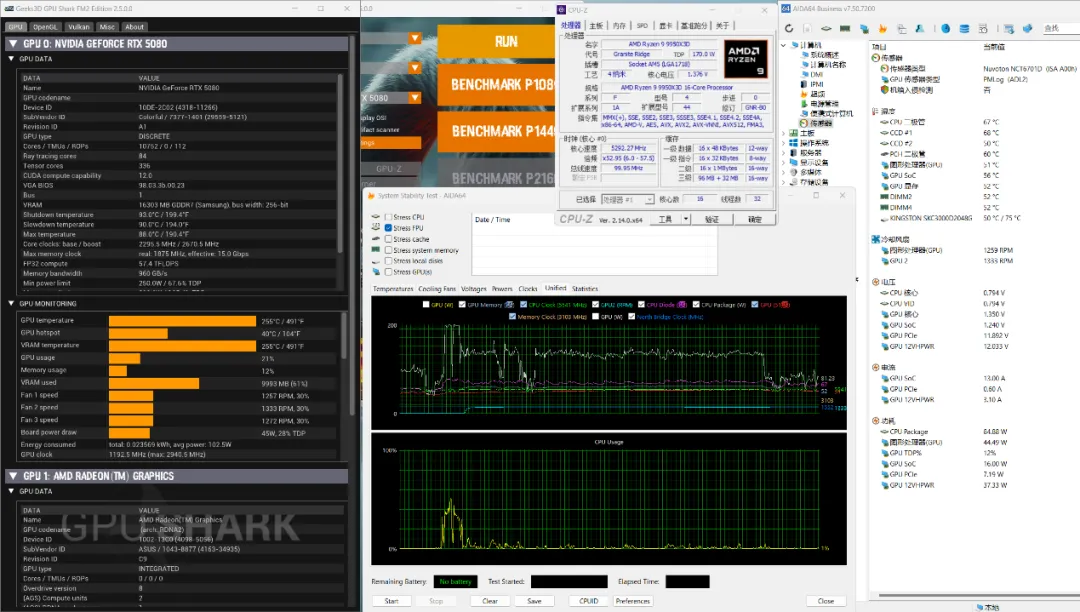The width and height of the screenshot is (1080, 612).
Task: Enable the Stress CPU checkbox
Action: click(388, 217)
